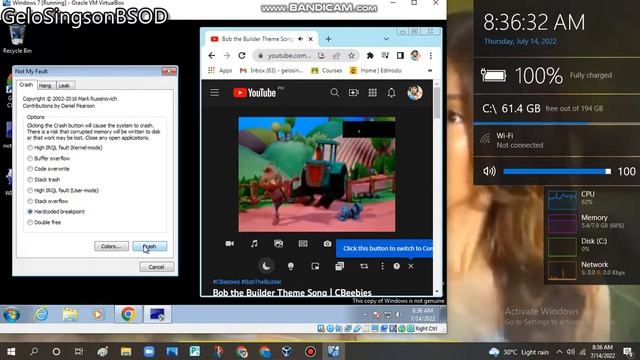Expand the hidden bookmarks overflow chevron
The height and width of the screenshot is (360, 640).
(430, 71)
